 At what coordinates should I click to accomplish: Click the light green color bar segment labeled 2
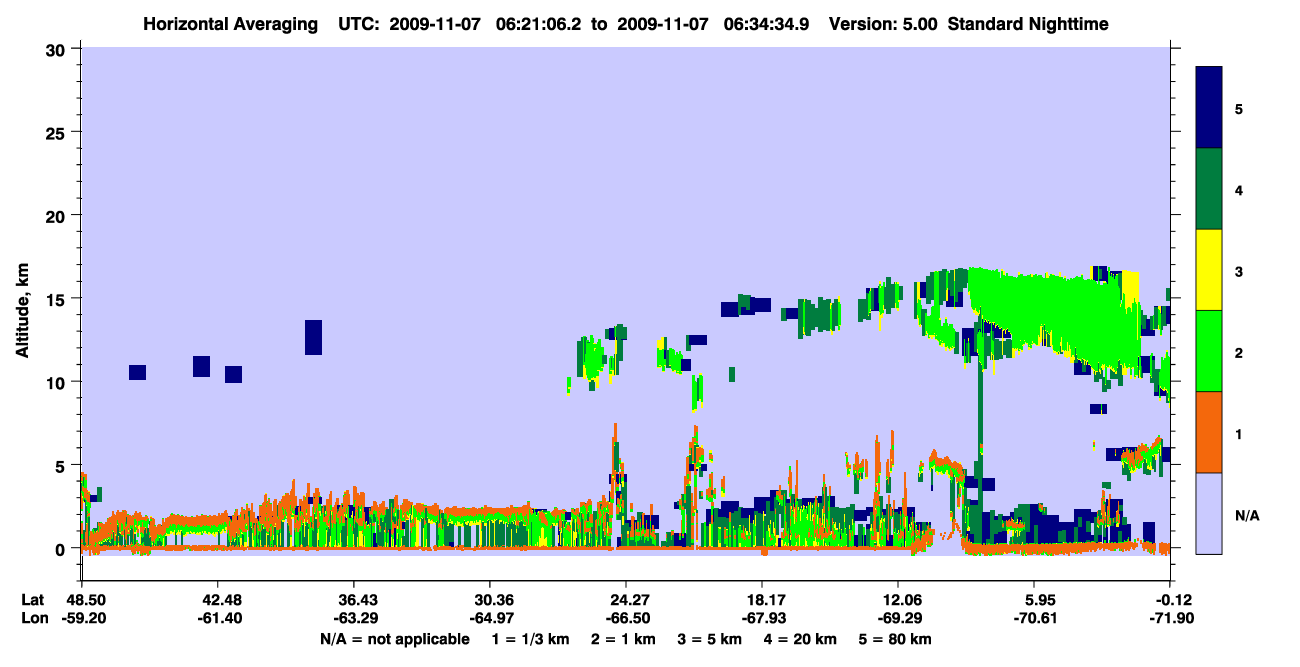point(1209,351)
